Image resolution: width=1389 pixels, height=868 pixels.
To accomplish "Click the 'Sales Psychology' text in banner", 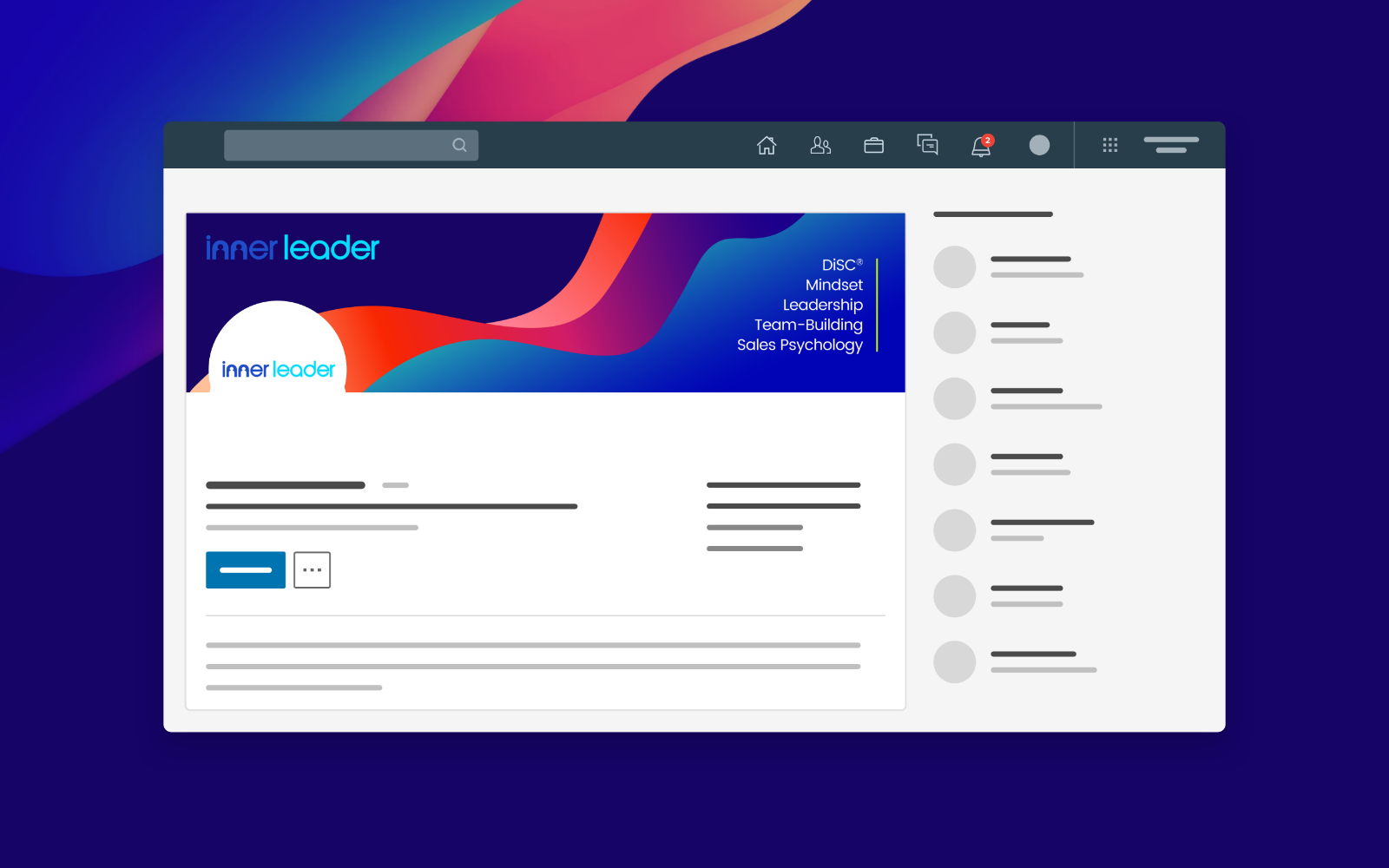I will tap(800, 345).
